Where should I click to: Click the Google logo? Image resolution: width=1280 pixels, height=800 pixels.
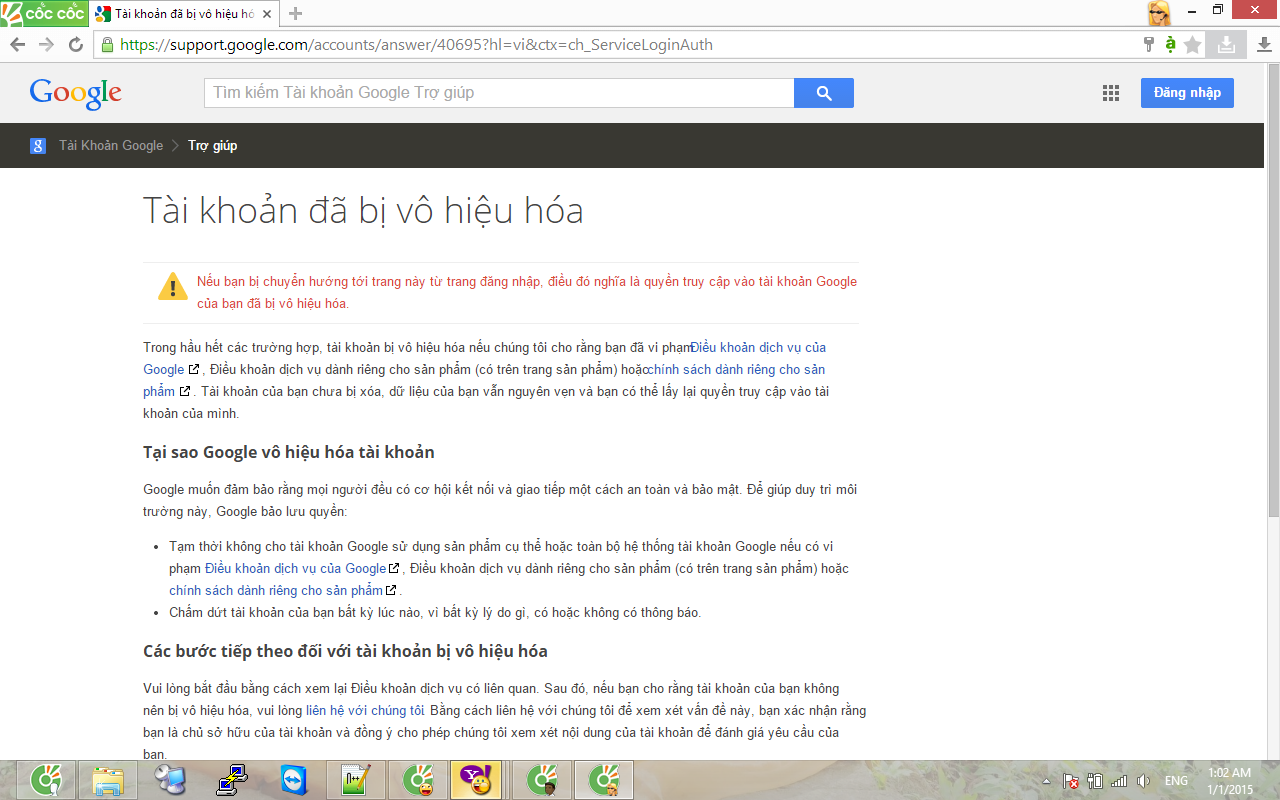(x=76, y=93)
